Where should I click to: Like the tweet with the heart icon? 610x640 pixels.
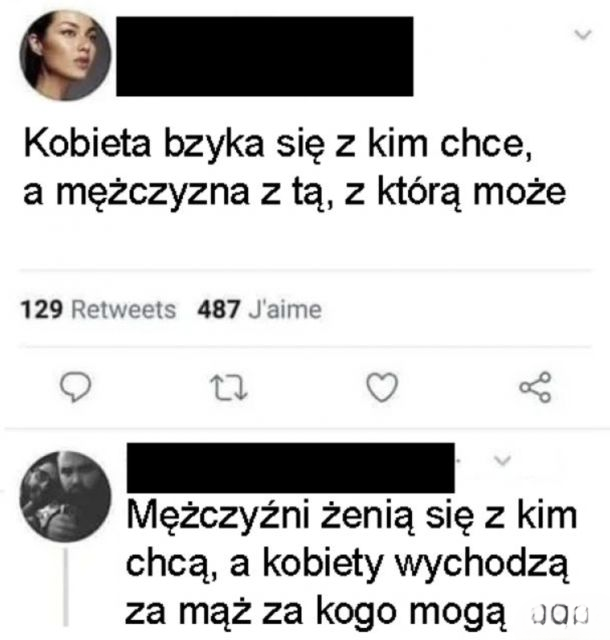click(x=382, y=387)
